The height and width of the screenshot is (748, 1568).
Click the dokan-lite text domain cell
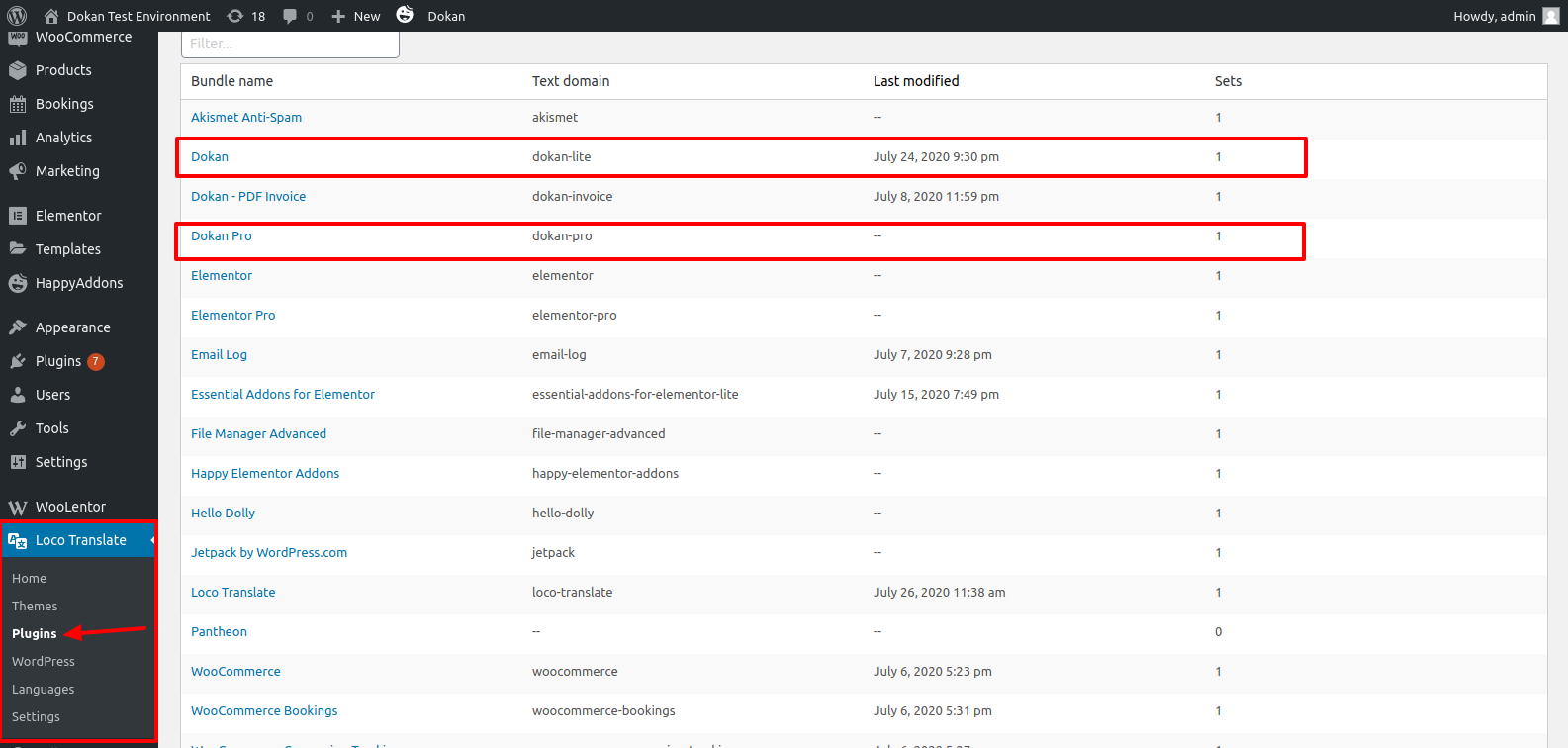tap(561, 156)
